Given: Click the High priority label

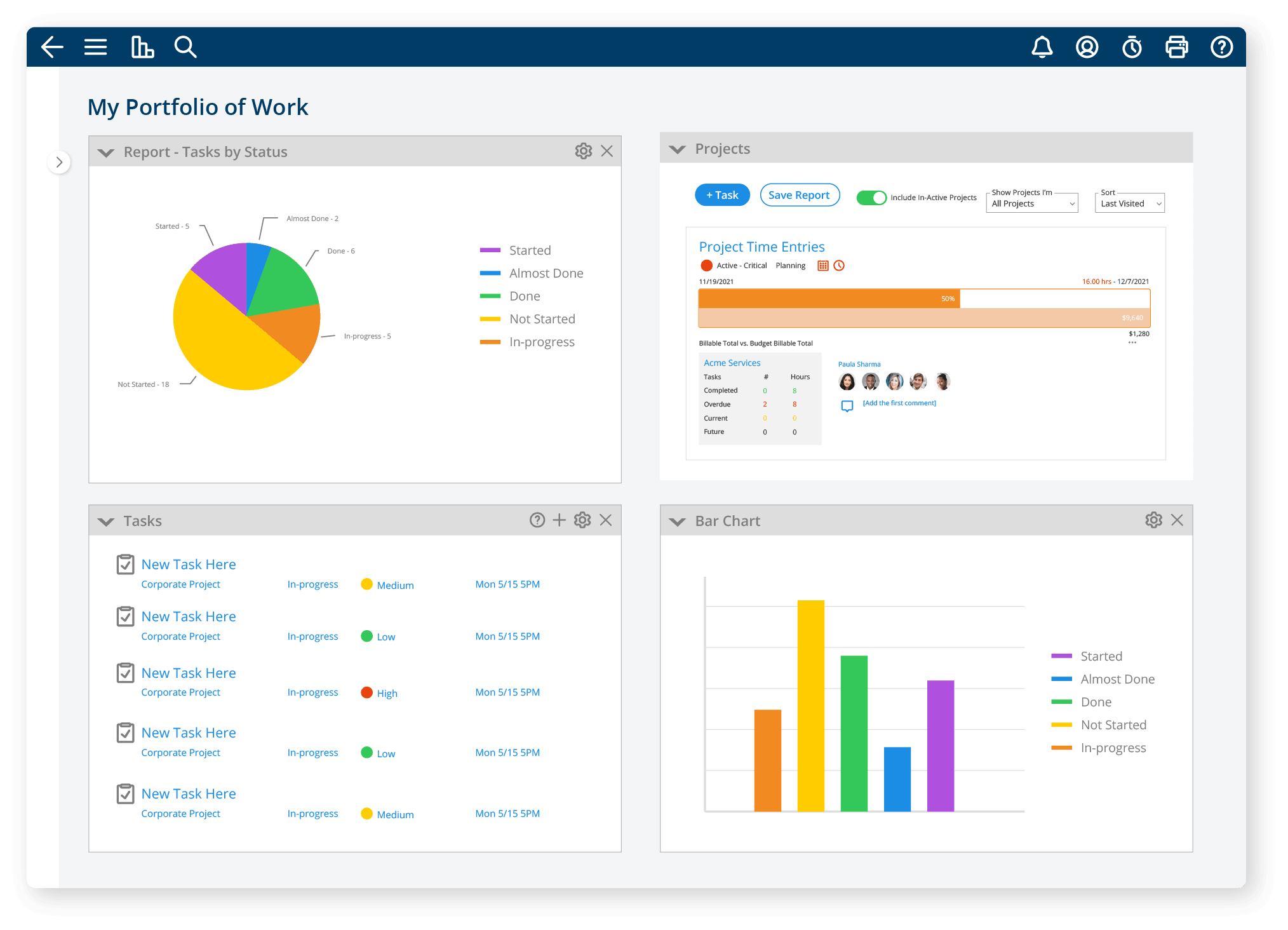Looking at the screenshot, I should [387, 693].
